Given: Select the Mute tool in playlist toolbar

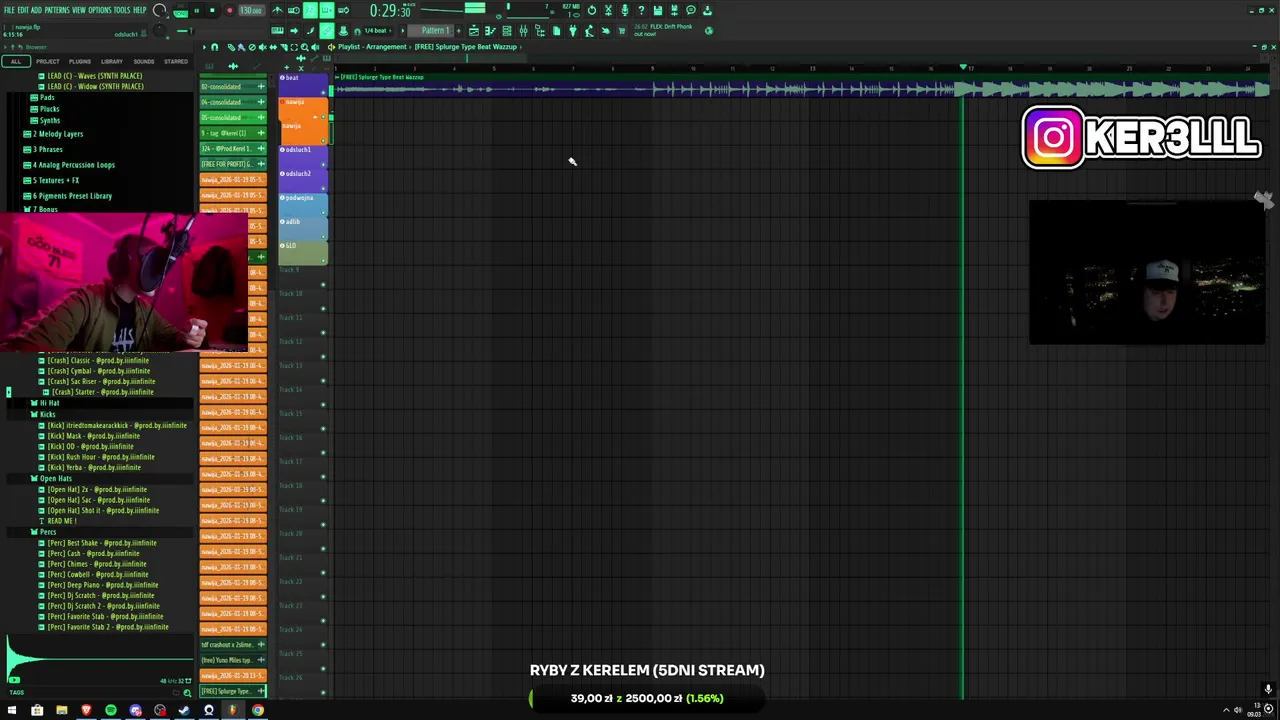Looking at the screenshot, I should 262,47.
